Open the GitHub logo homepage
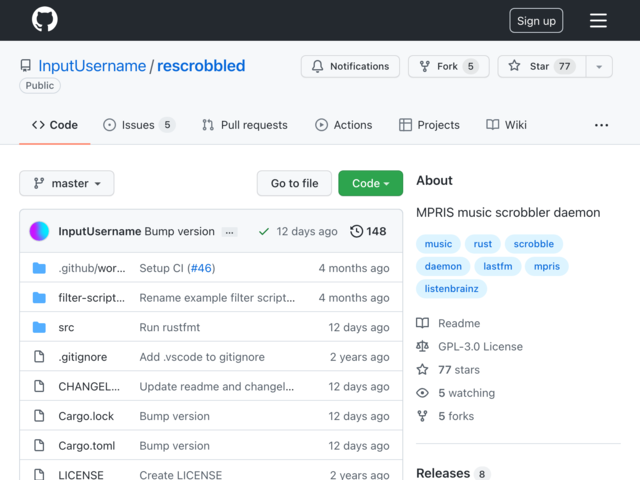Image resolution: width=640 pixels, height=480 pixels. (x=44, y=19)
